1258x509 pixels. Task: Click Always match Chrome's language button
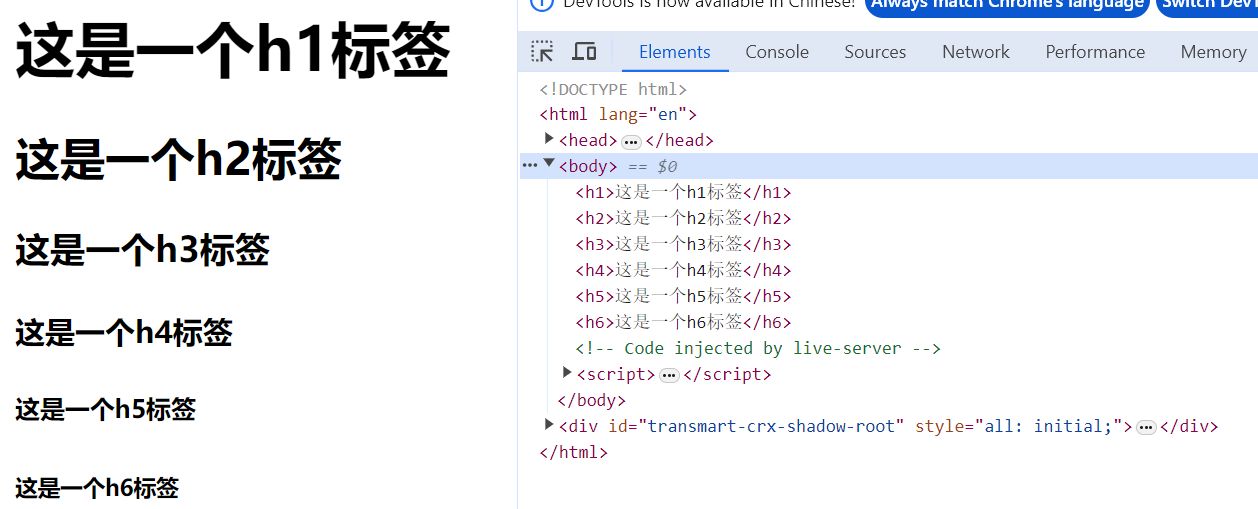[x=1006, y=5]
